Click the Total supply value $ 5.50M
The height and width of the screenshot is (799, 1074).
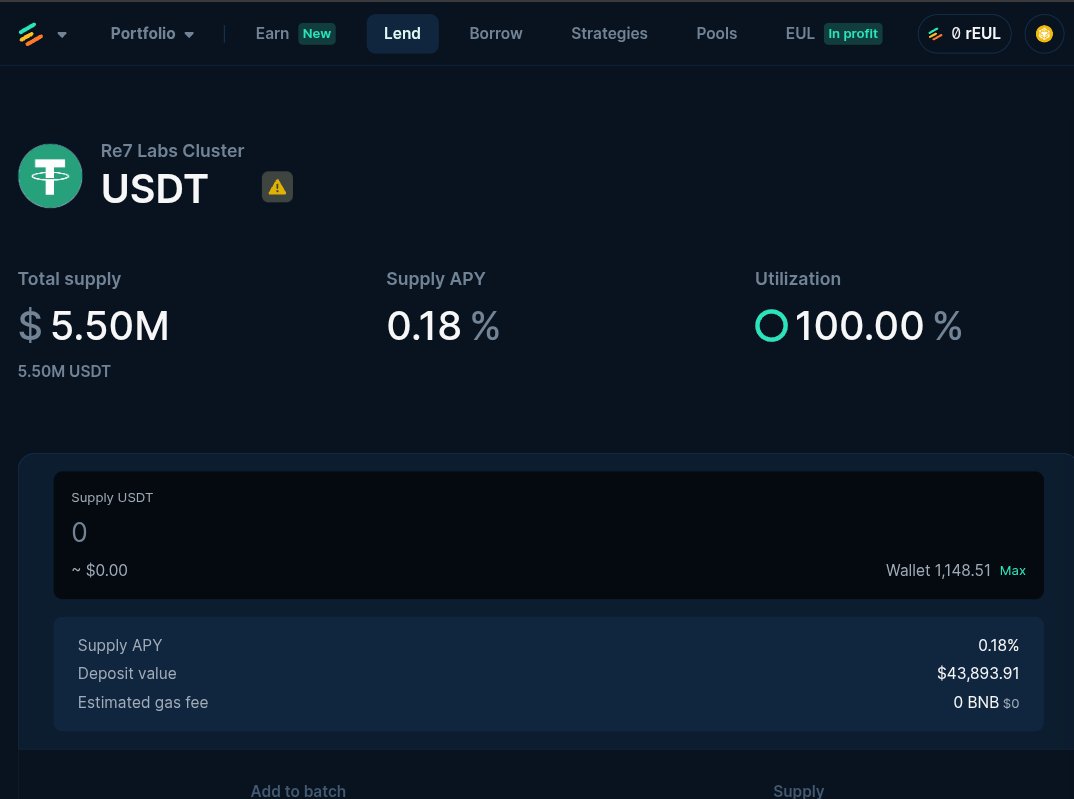[x=93, y=325]
